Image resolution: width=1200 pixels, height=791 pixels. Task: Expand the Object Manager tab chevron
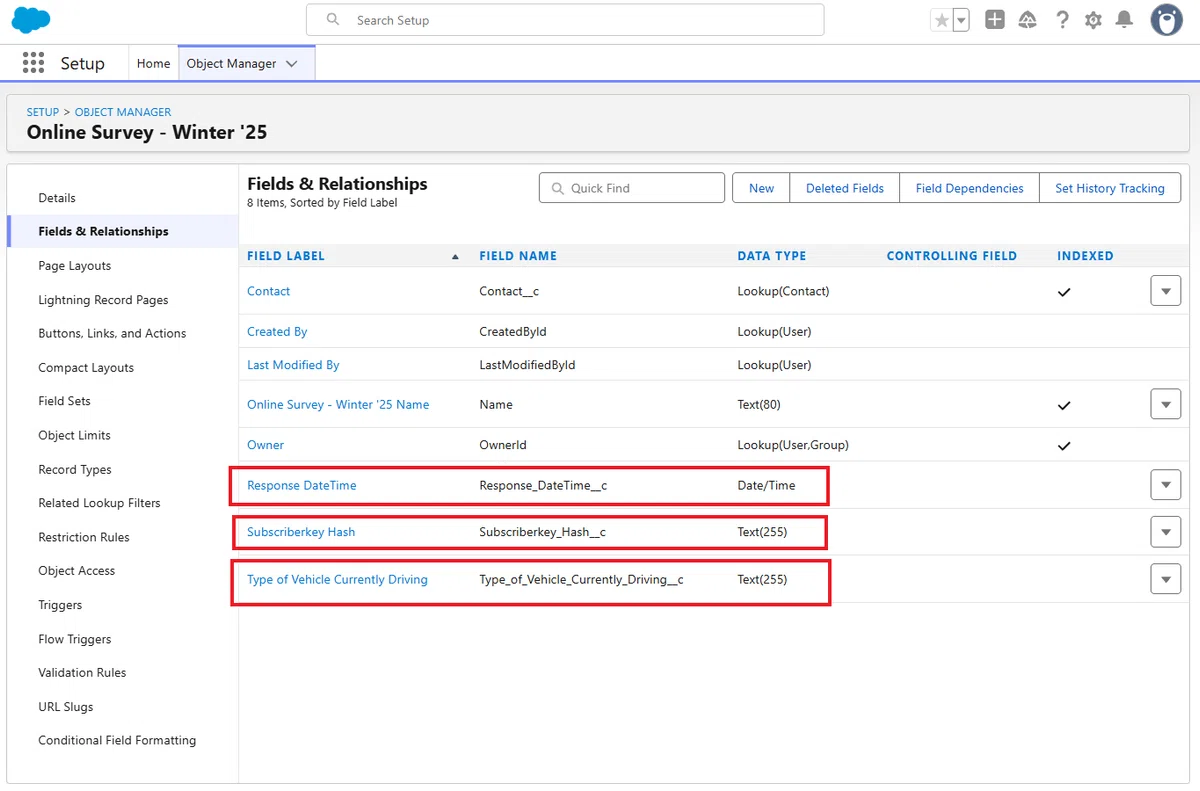click(x=292, y=63)
